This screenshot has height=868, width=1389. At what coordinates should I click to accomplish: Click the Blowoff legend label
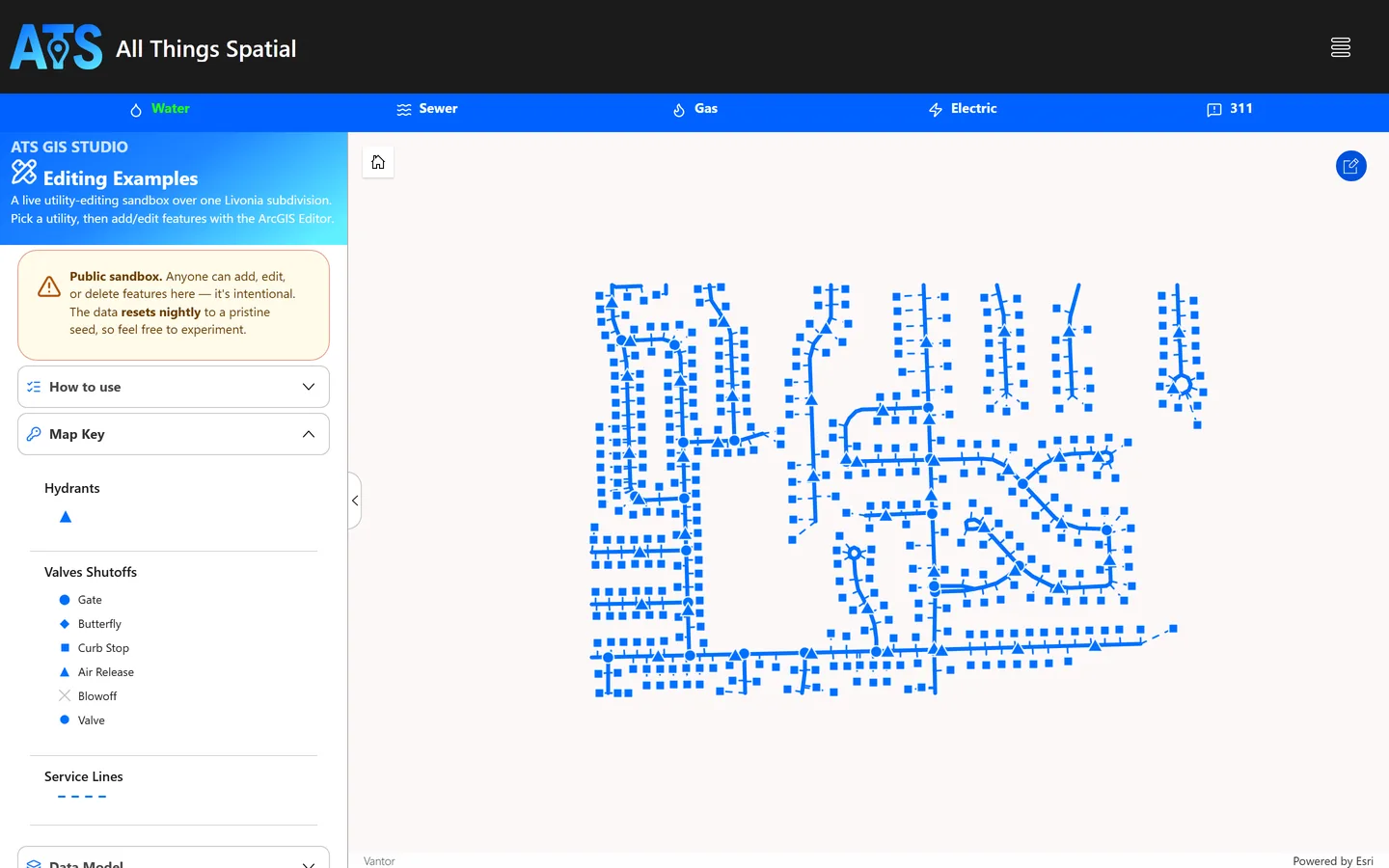click(97, 696)
